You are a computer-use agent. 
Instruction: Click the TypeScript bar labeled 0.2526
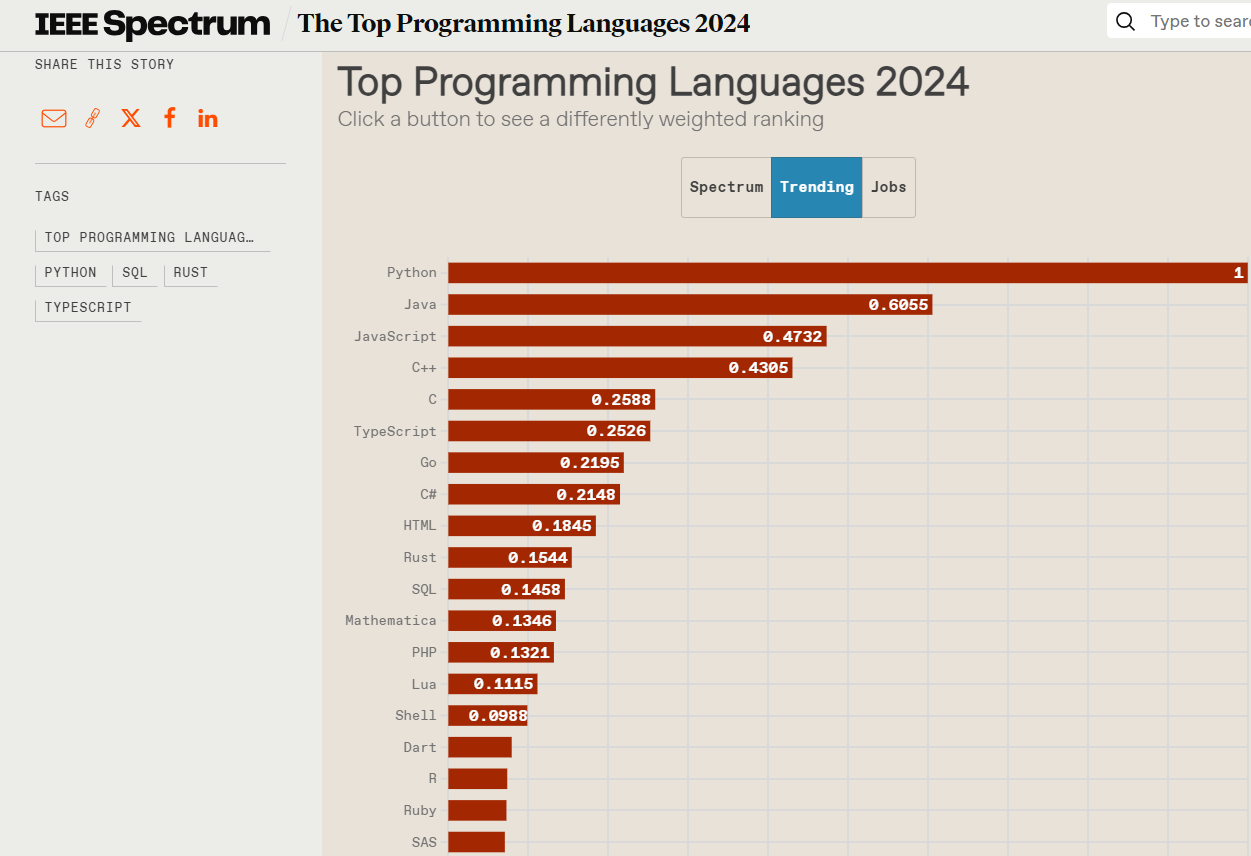click(x=549, y=431)
